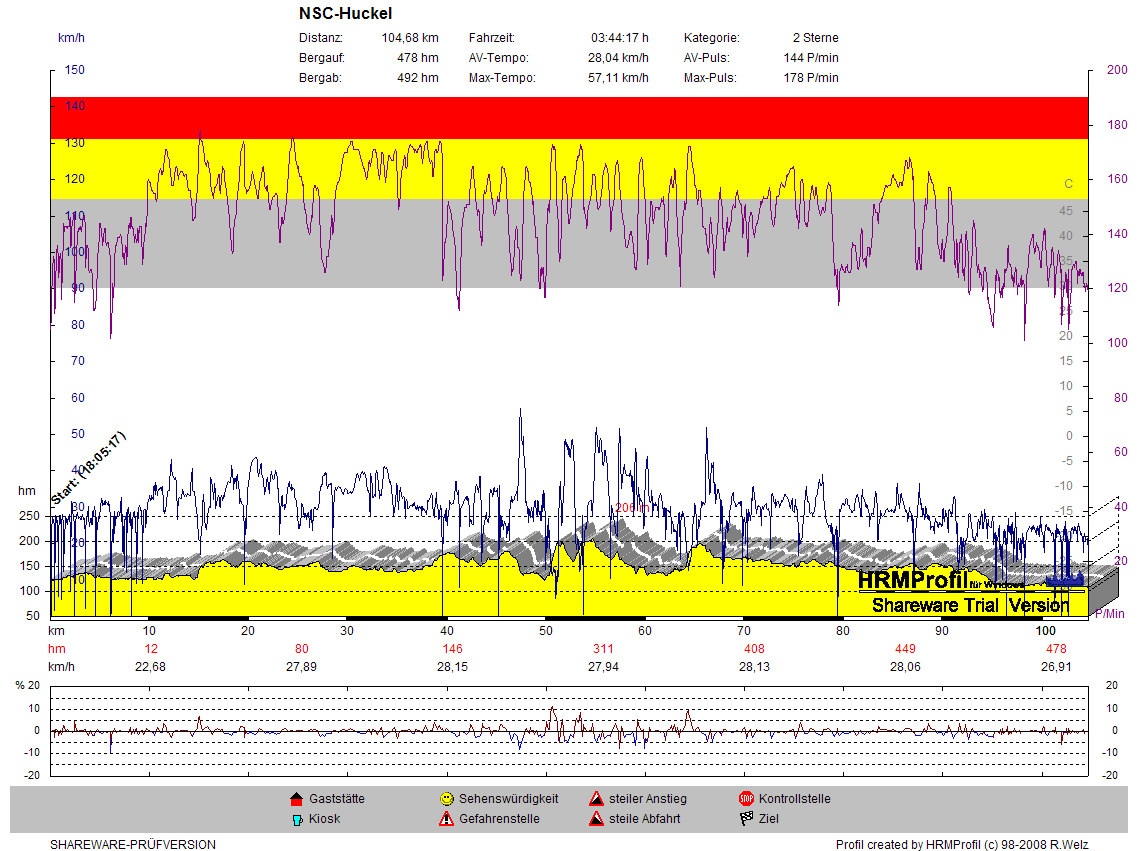Viewport: 1138px width, 851px height.
Task: Click the Shareware Trial Version text
Action: tap(970, 605)
